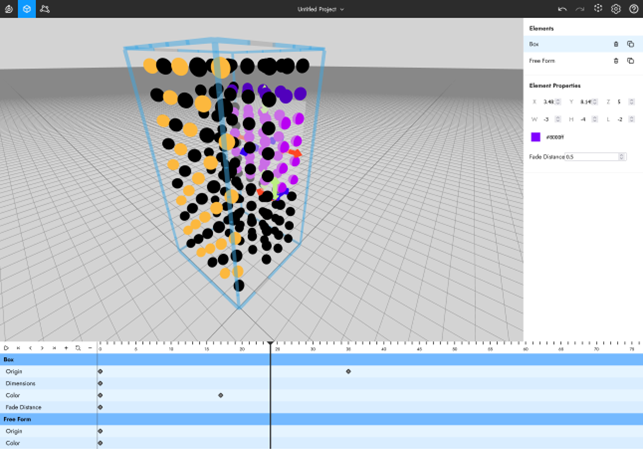Open settings gear icon
Image resolution: width=643 pixels, height=449 pixels.
pos(616,9)
